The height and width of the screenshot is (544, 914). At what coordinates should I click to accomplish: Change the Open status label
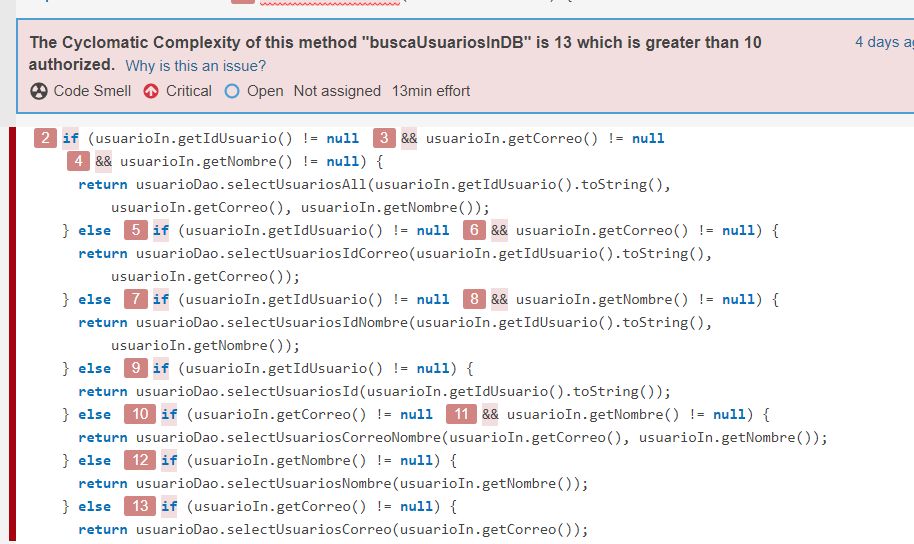point(265,91)
